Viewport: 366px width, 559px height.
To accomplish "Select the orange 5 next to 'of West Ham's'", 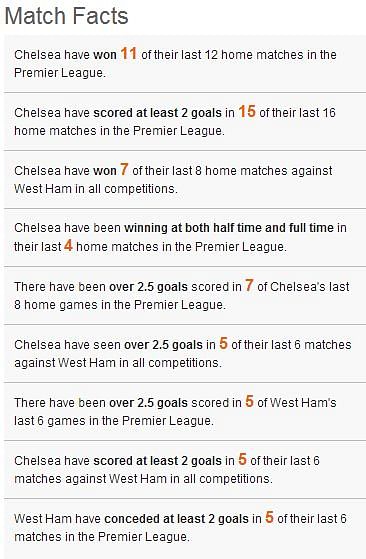I will (249, 402).
